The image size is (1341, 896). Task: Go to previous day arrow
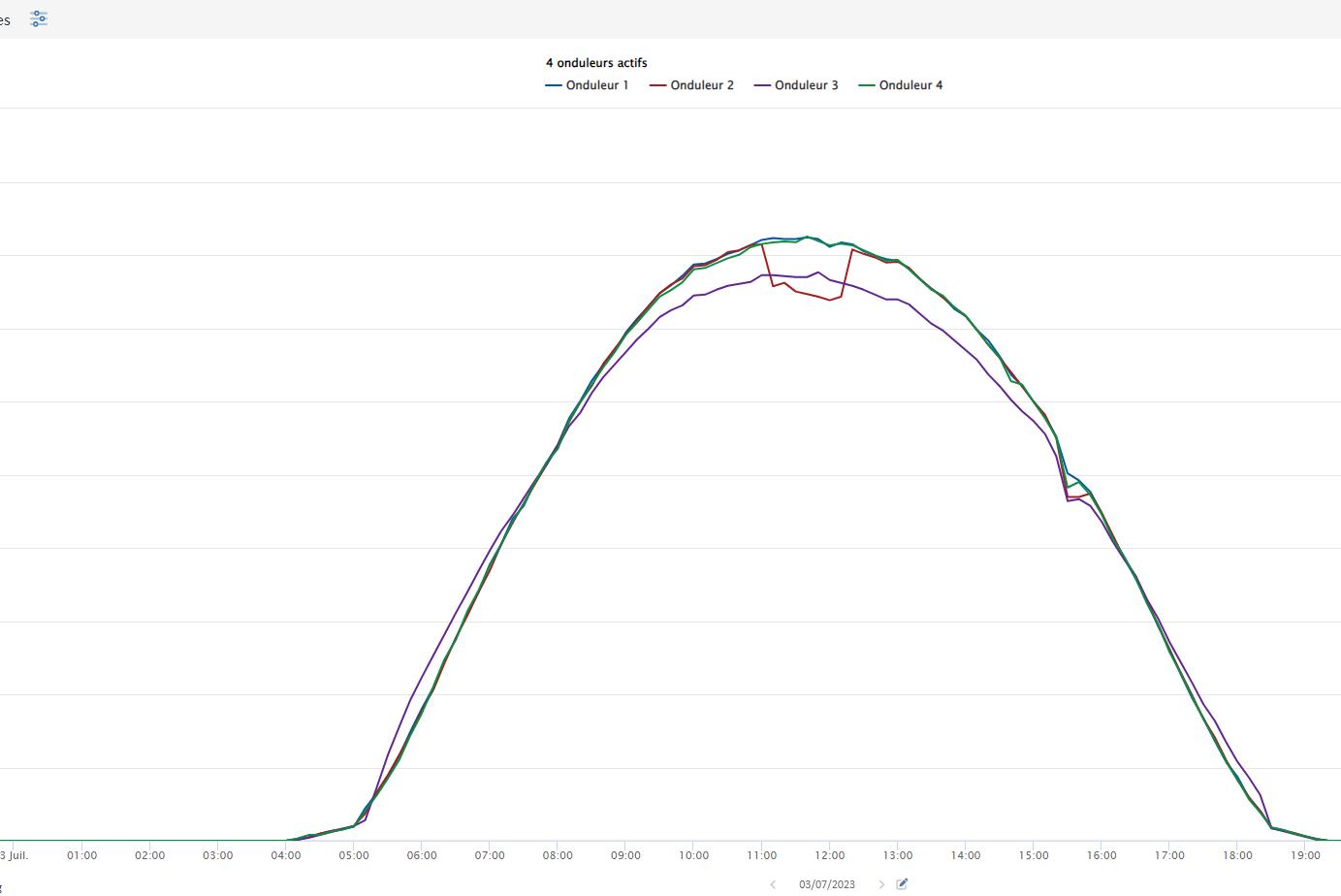(773, 884)
